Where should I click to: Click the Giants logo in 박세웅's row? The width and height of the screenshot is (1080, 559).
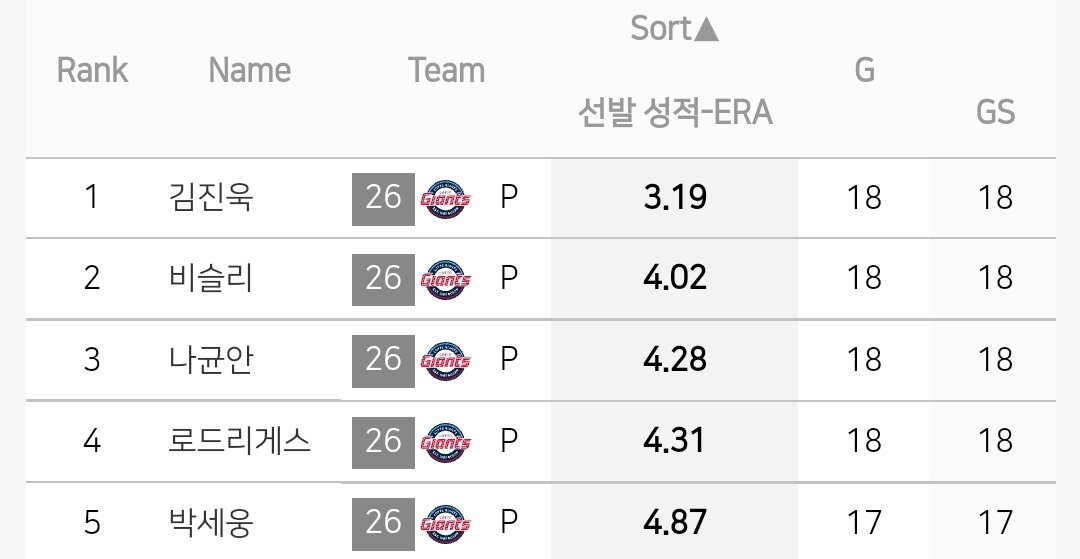[x=446, y=524]
